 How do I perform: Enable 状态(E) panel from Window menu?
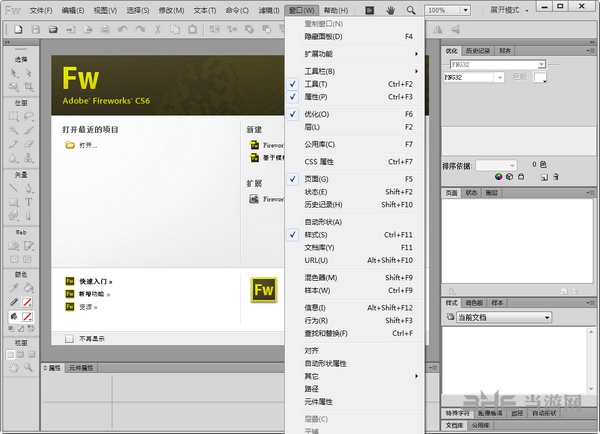[355, 192]
